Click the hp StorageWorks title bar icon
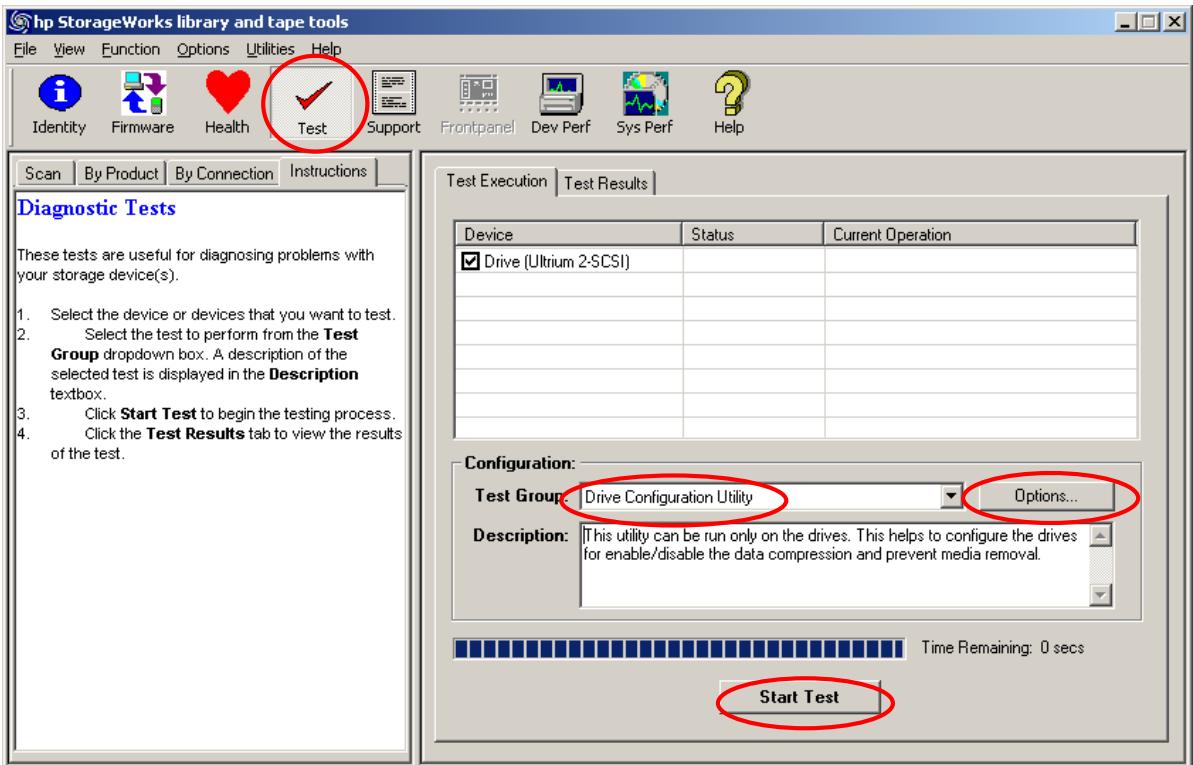The height and width of the screenshot is (765, 1193). [x=19, y=22]
